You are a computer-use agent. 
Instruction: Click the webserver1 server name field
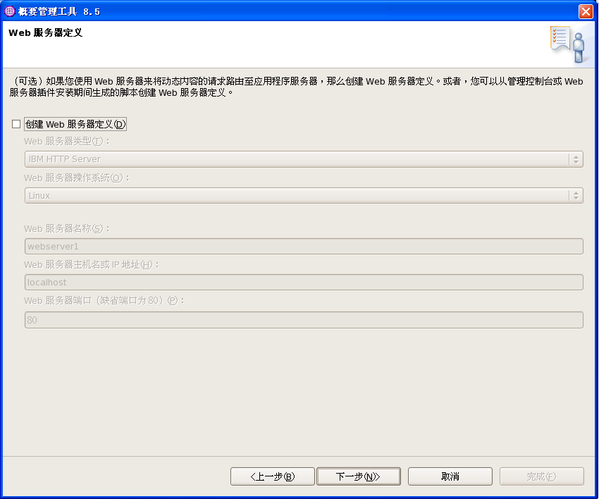coord(304,246)
